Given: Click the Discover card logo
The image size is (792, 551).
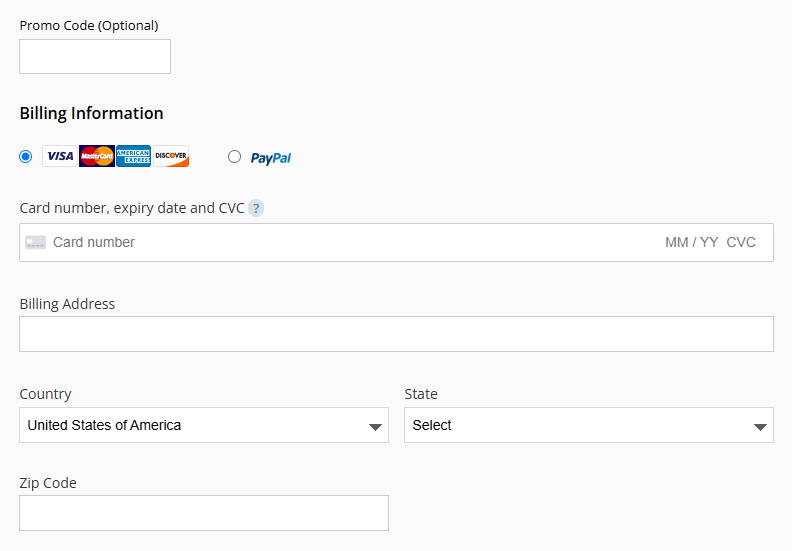Looking at the screenshot, I should coord(171,156).
